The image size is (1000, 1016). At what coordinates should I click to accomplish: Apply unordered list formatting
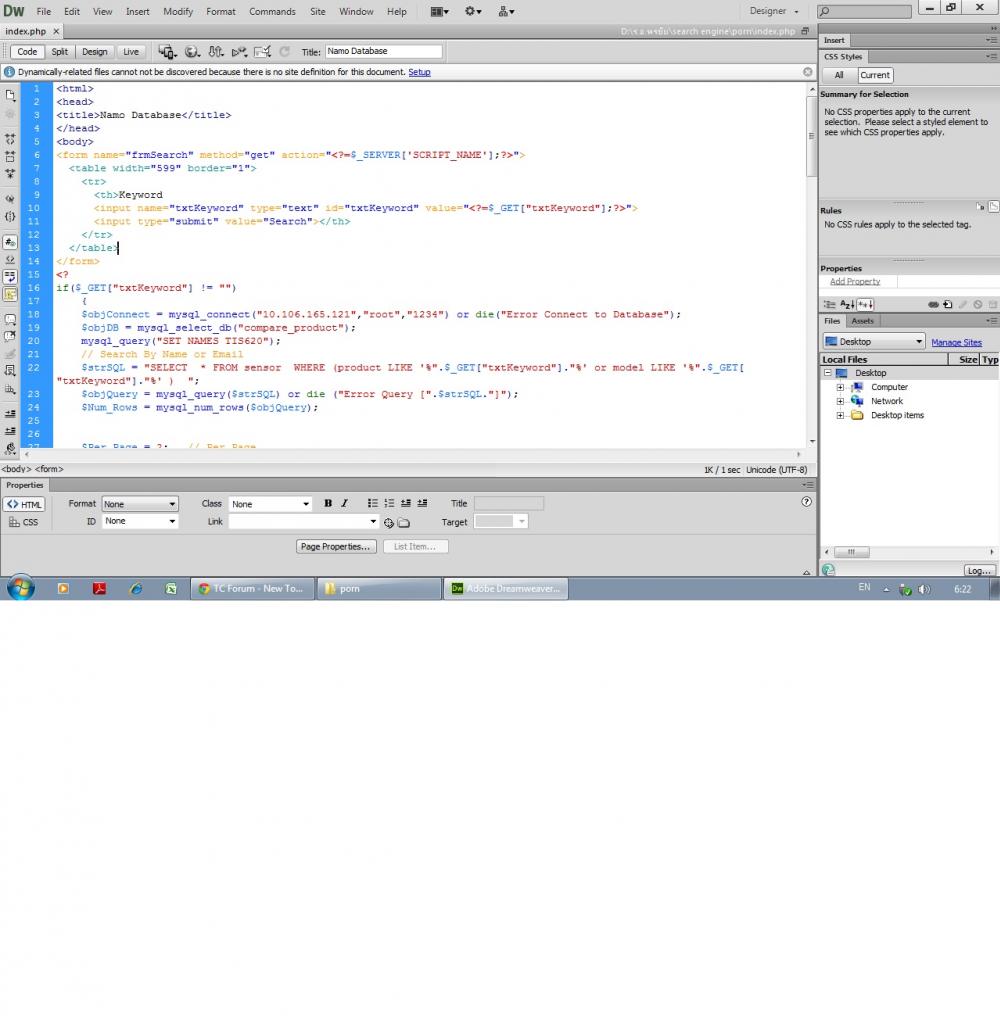point(373,503)
